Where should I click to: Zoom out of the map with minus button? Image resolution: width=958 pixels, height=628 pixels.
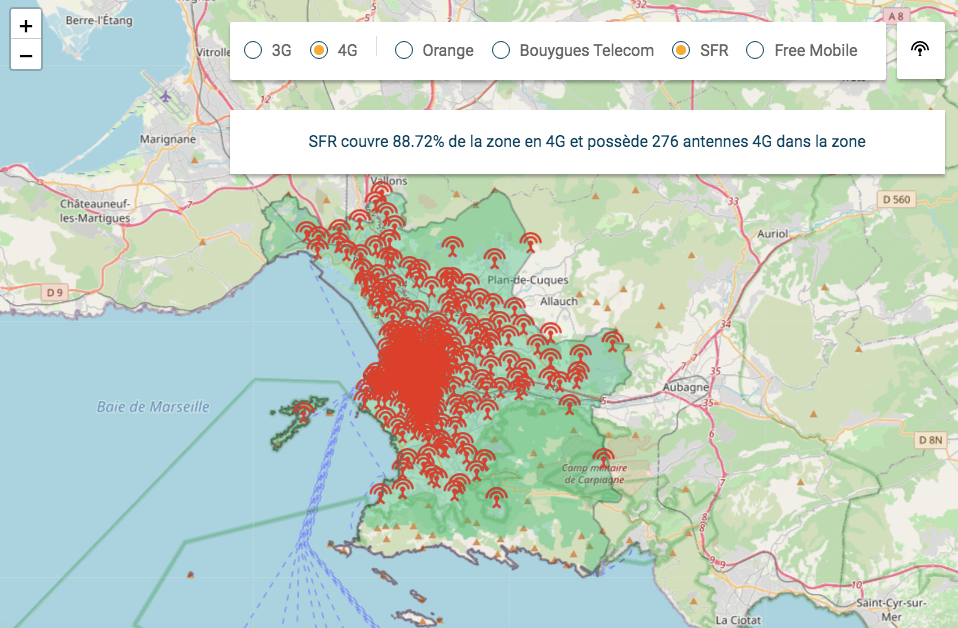pyautogui.click(x=26, y=55)
